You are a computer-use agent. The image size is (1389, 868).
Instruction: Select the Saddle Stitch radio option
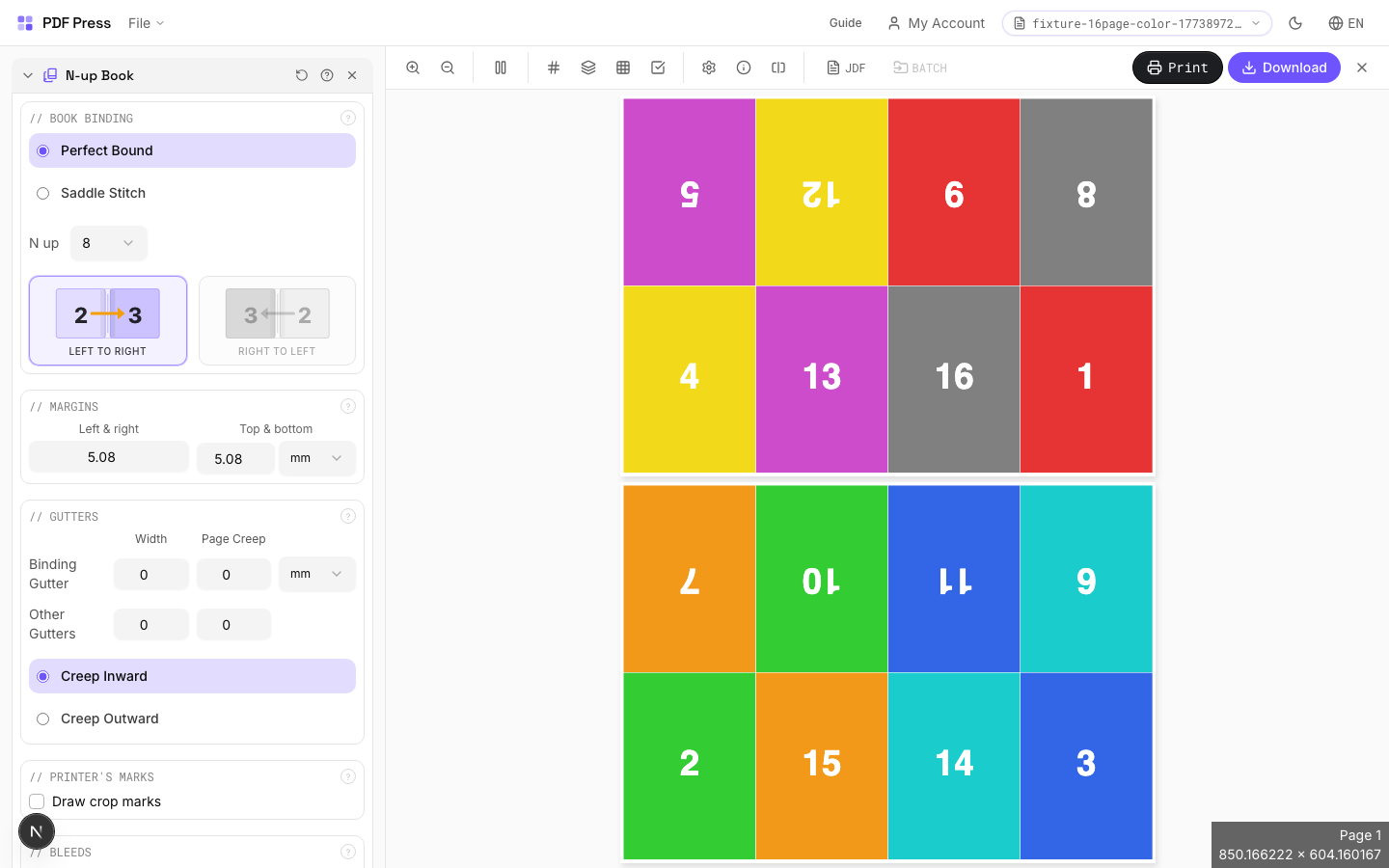(43, 193)
